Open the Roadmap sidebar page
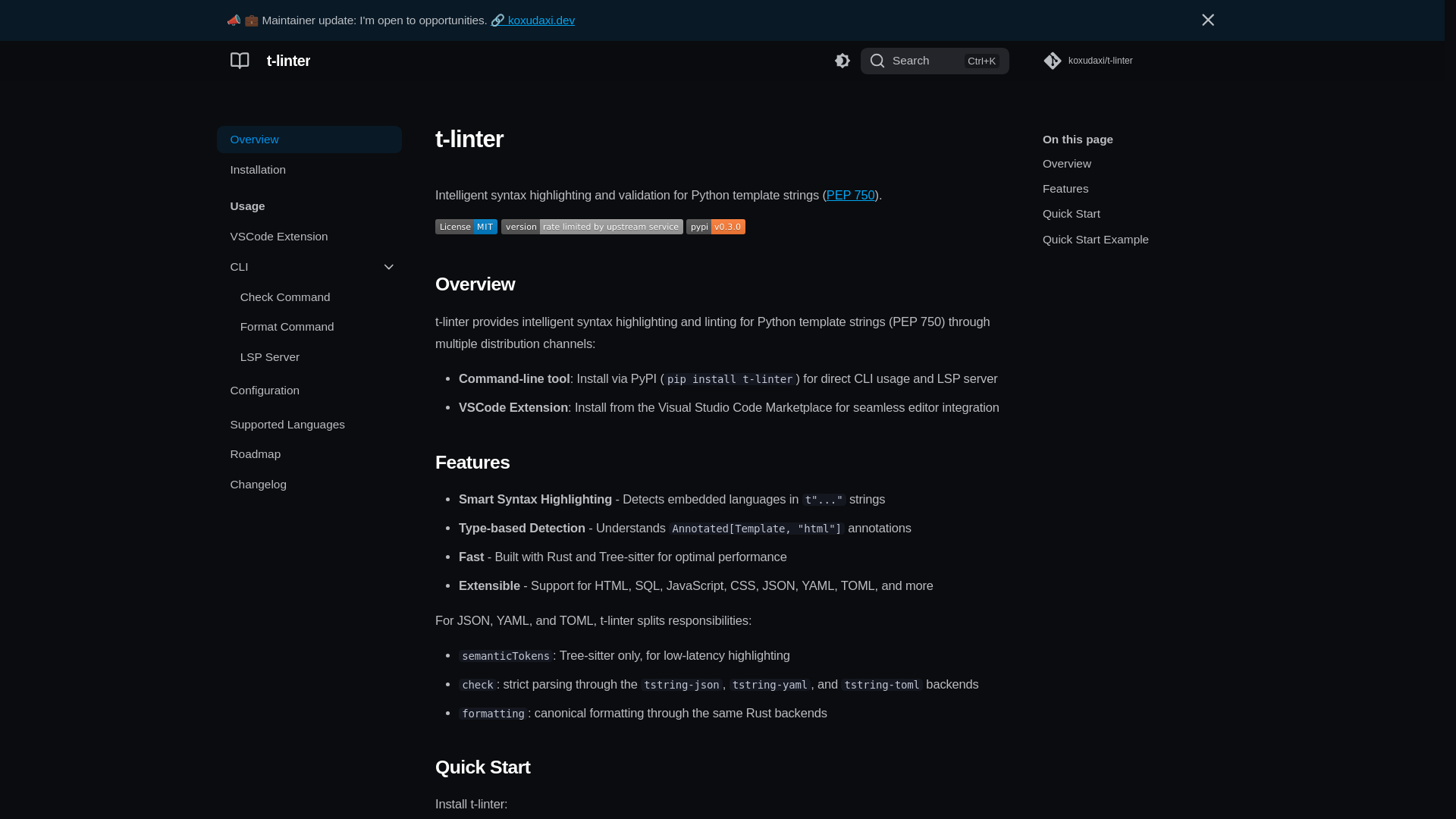 pos(309,454)
